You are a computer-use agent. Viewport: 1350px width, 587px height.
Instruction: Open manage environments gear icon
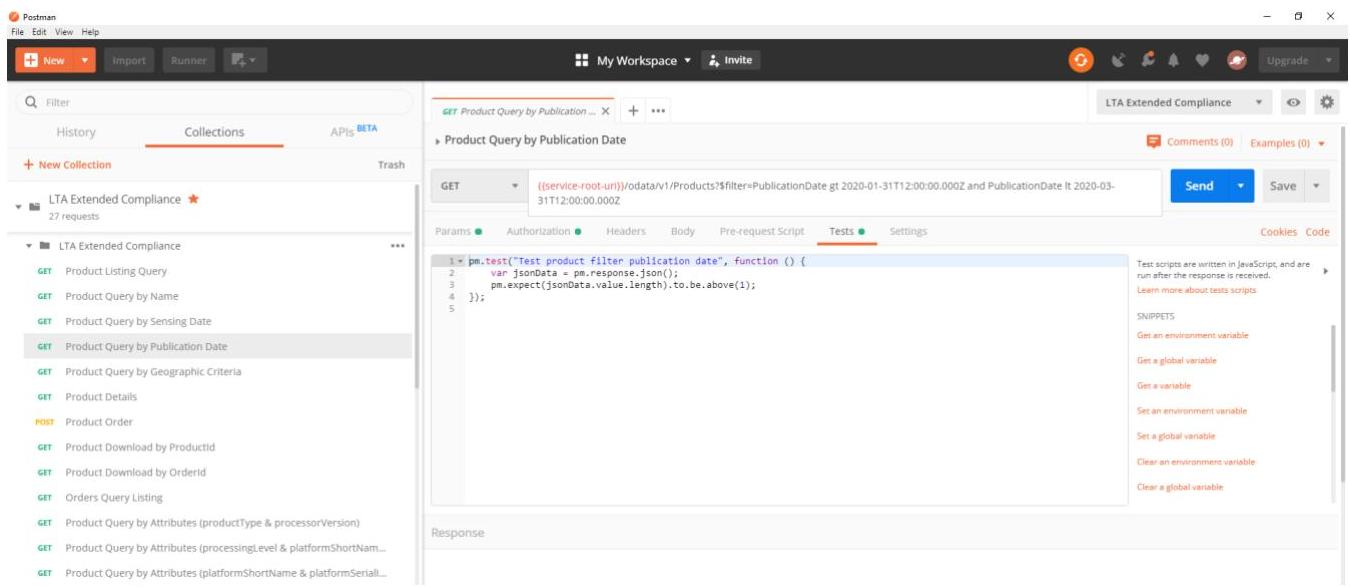click(1327, 102)
